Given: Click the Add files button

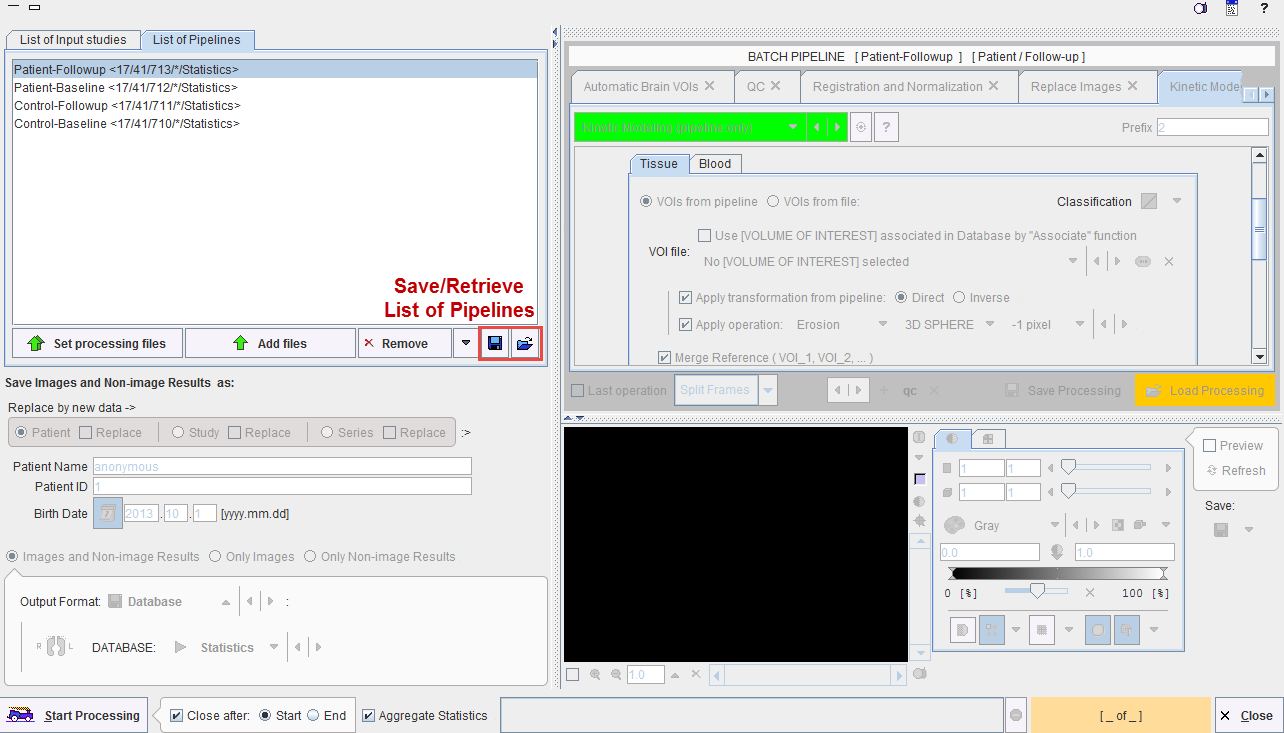Looking at the screenshot, I should click(x=270, y=343).
